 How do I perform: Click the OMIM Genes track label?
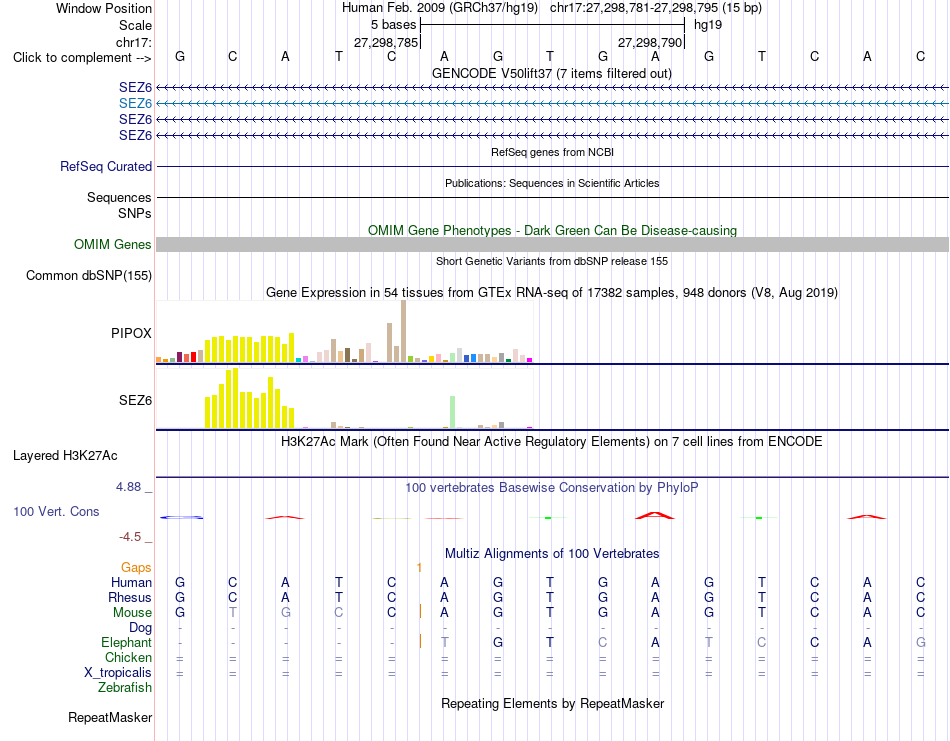pos(113,244)
